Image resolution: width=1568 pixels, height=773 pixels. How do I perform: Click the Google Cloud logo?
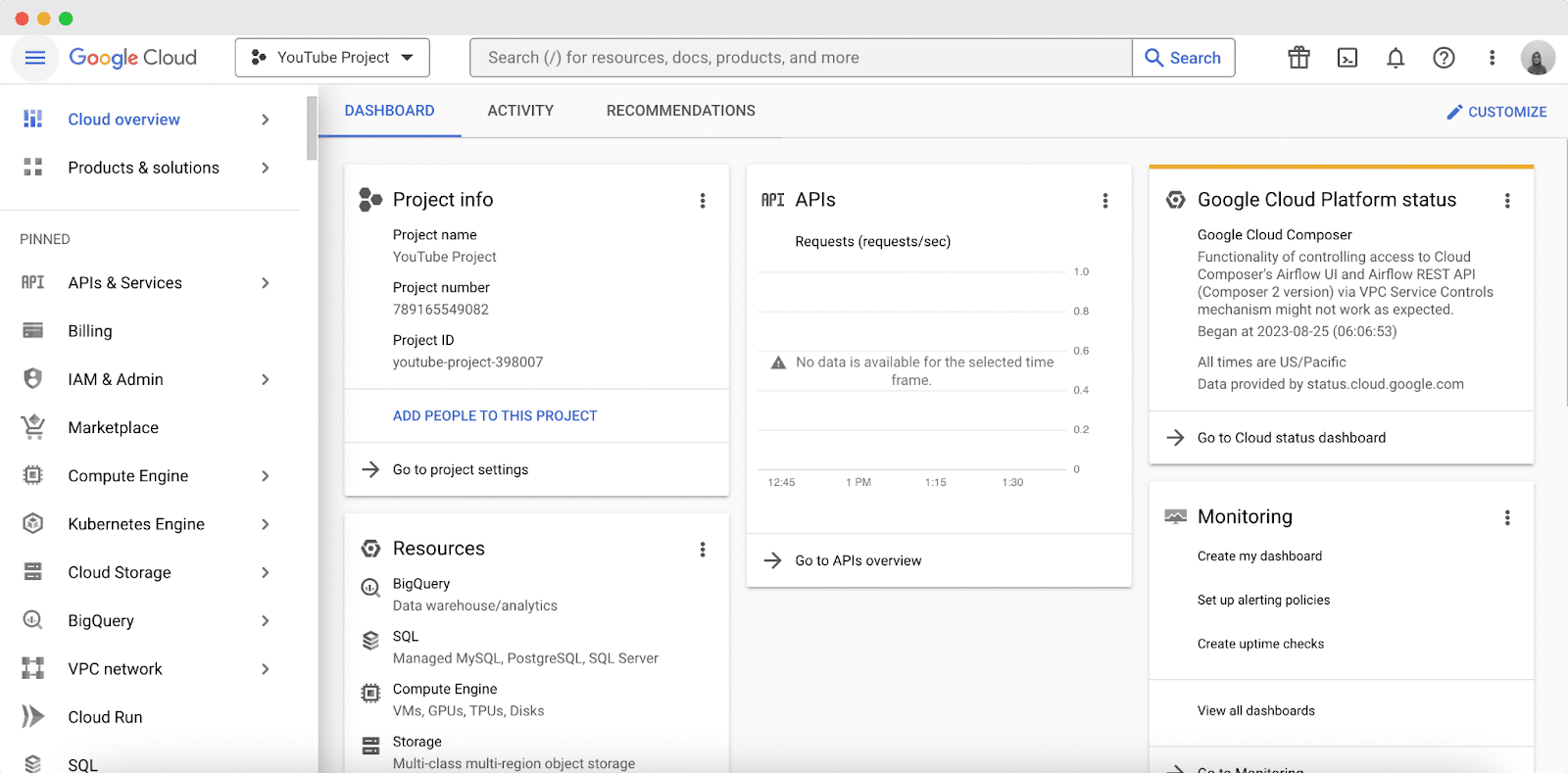pos(132,58)
